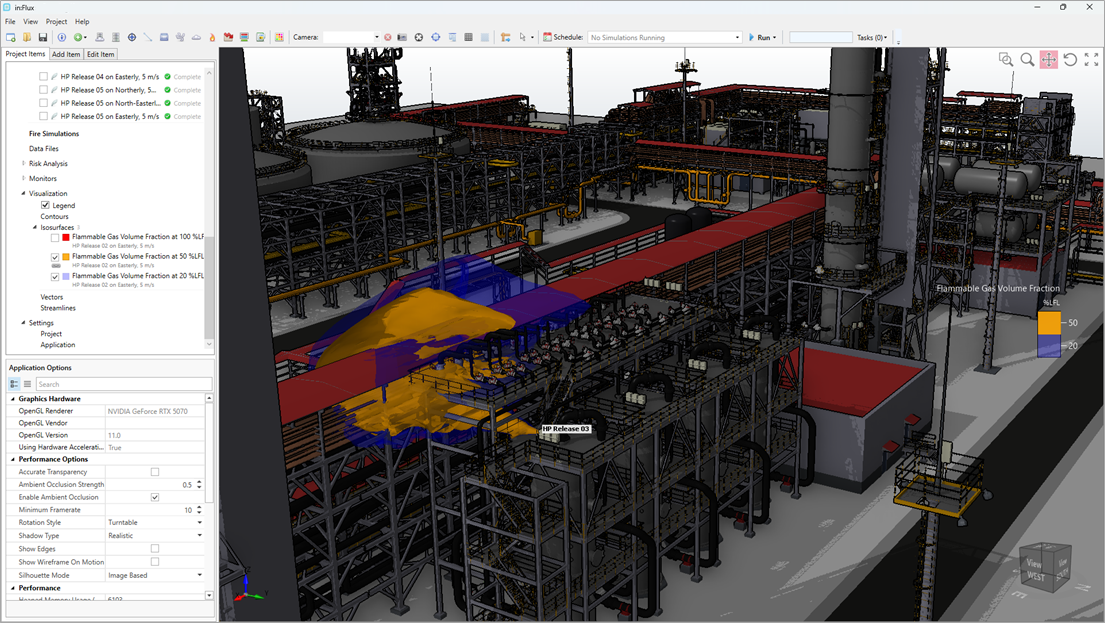This screenshot has height=623, width=1105.
Task: Click the fullscreen expand icon in viewport
Action: pos(1092,60)
